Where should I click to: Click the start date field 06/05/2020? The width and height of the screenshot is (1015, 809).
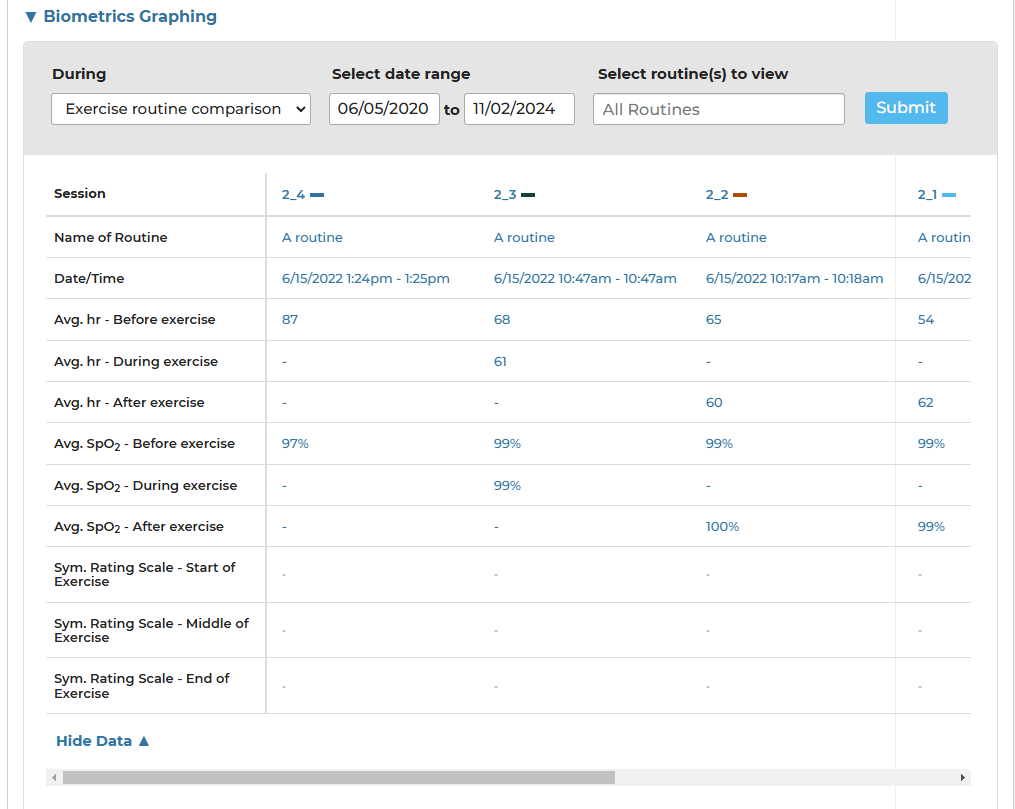(384, 109)
